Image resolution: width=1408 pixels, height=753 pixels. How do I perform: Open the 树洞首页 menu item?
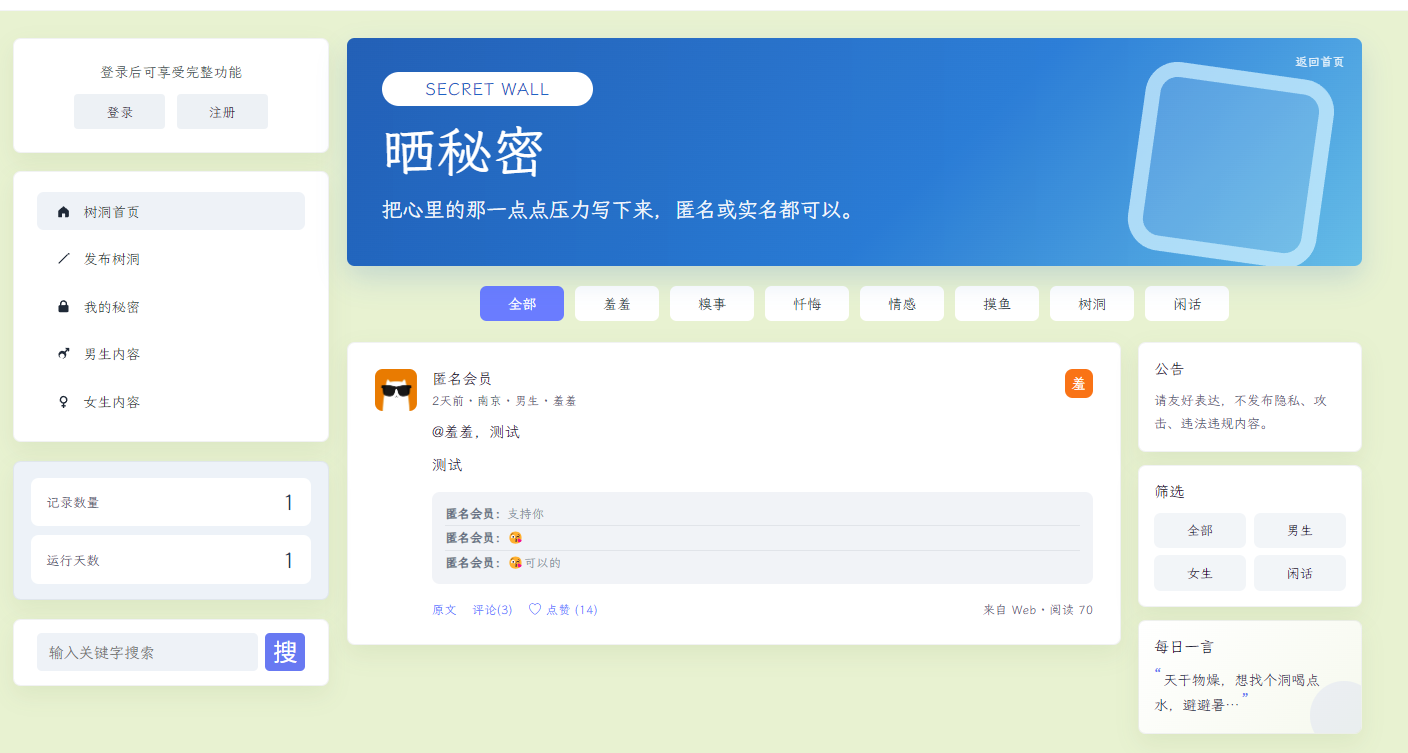coord(171,211)
